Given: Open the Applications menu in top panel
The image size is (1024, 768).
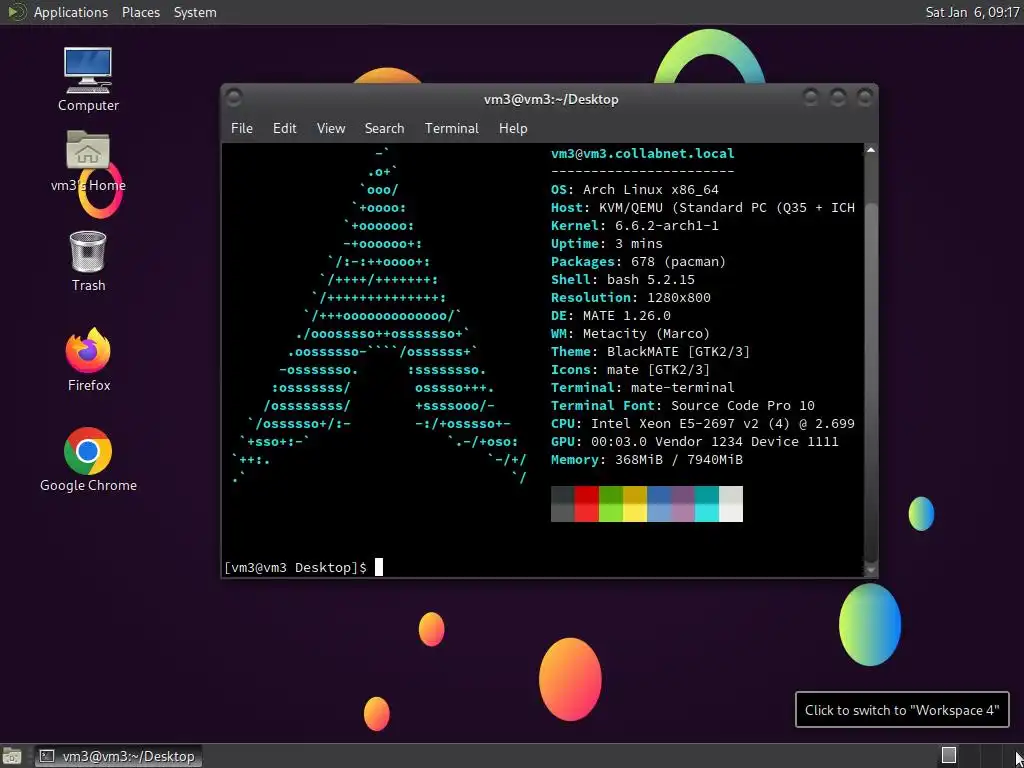Looking at the screenshot, I should (71, 12).
